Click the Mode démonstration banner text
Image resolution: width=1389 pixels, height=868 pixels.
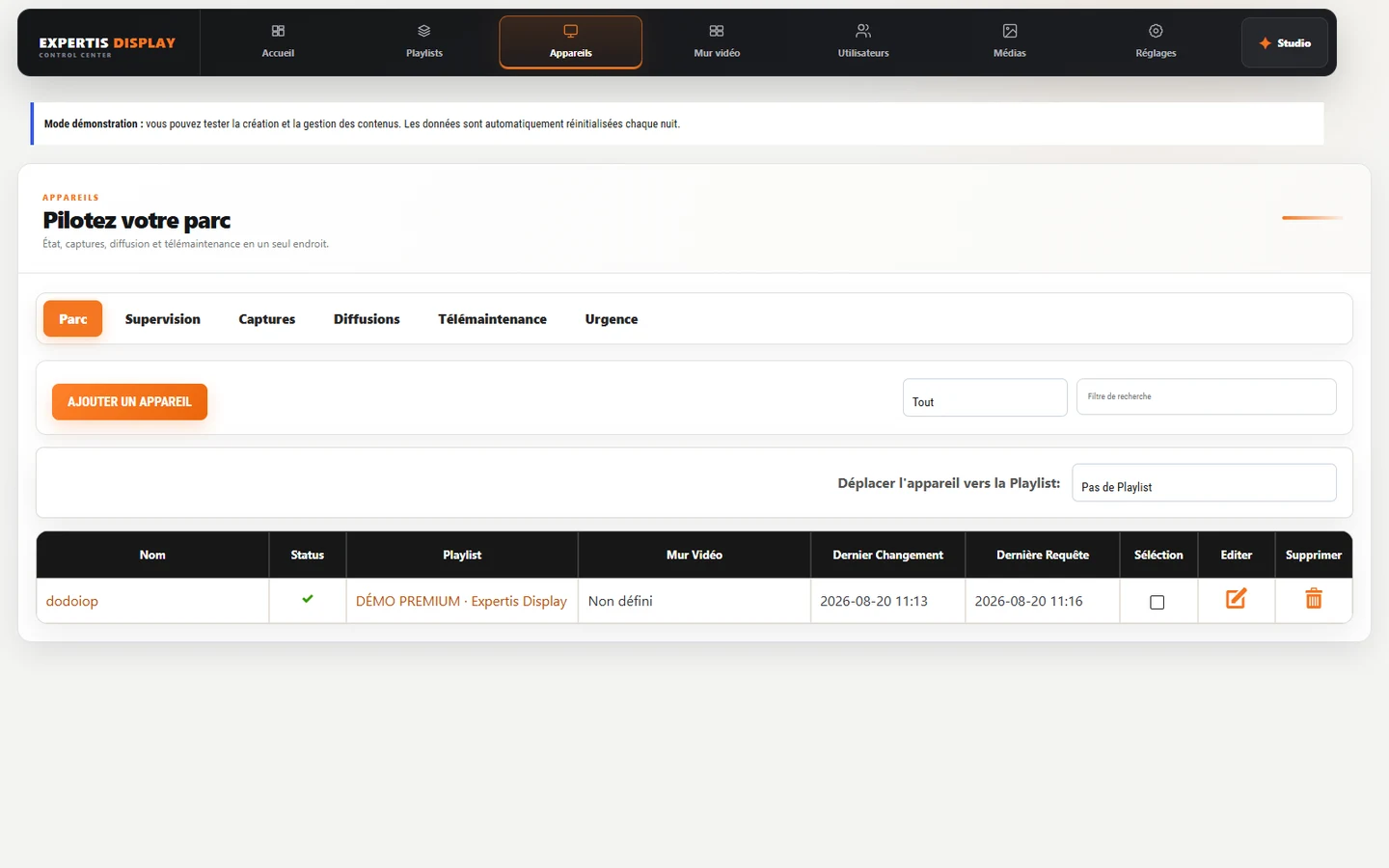(362, 123)
